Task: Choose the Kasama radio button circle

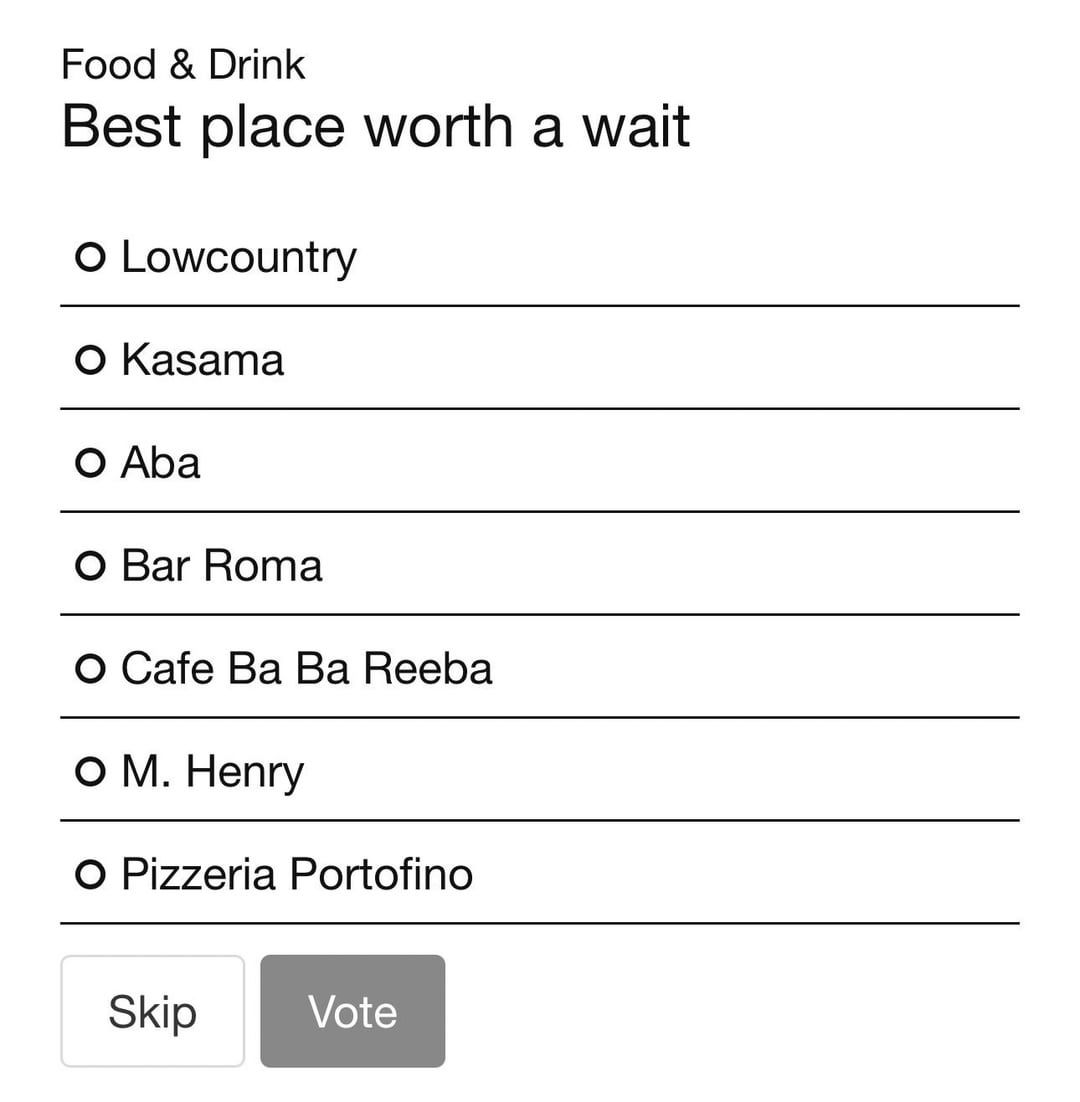Action: coord(90,360)
